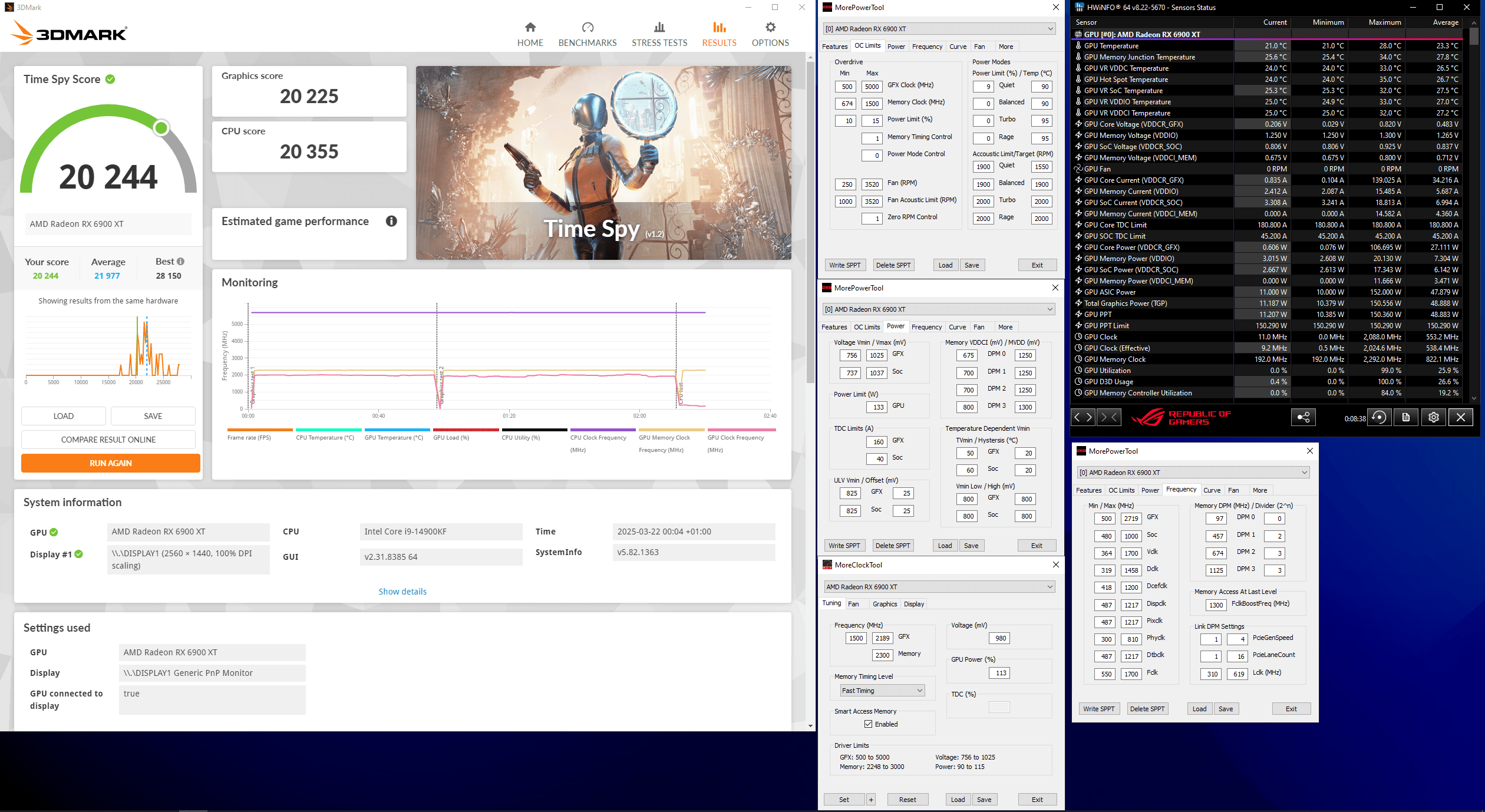Open Memory Timing Level Fast Timing dropdown
Image resolution: width=1485 pixels, height=812 pixels.
pyautogui.click(x=882, y=690)
